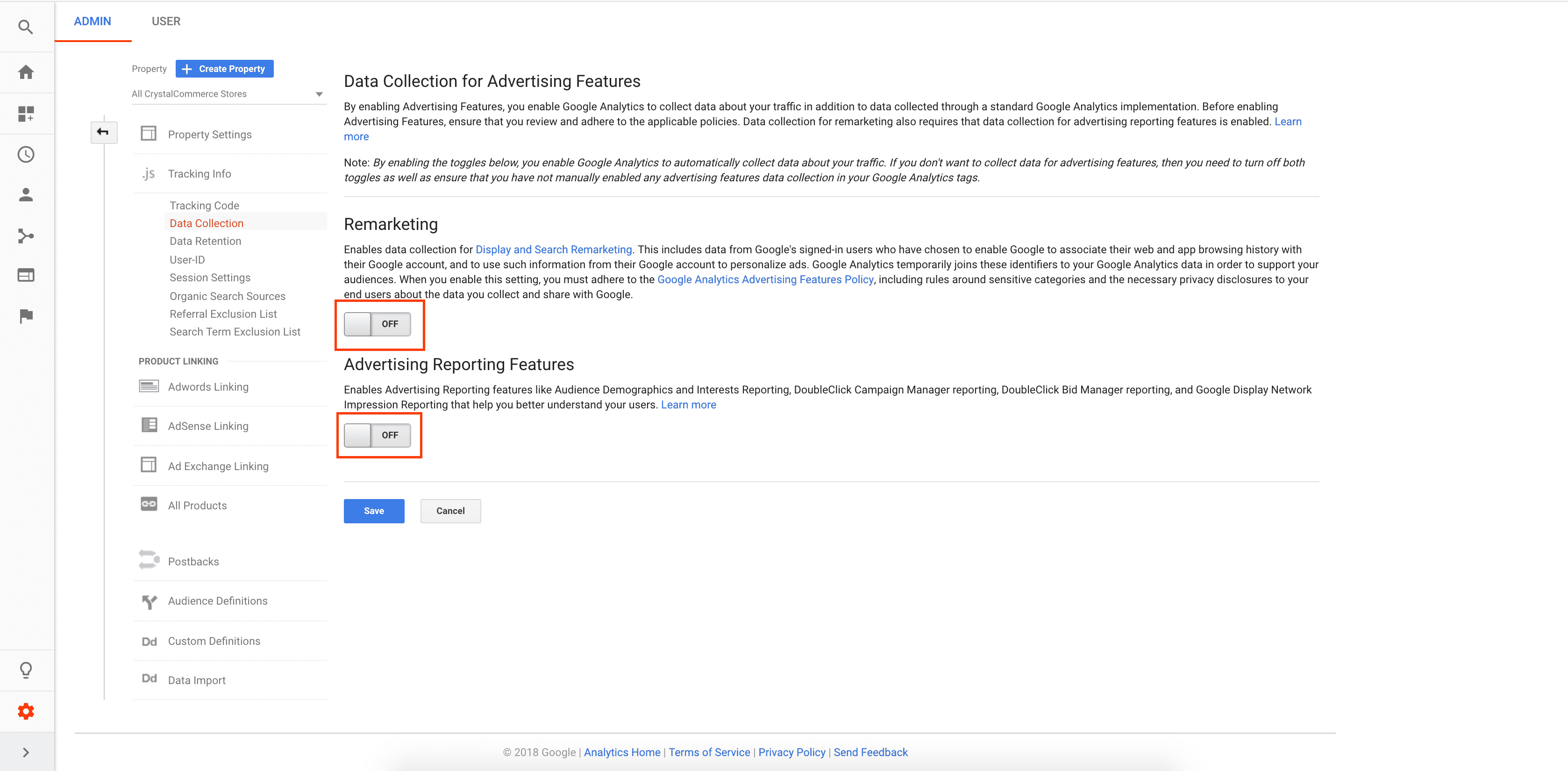The height and width of the screenshot is (771, 1568).
Task: Click Postbacks arrows icon
Action: point(149,560)
